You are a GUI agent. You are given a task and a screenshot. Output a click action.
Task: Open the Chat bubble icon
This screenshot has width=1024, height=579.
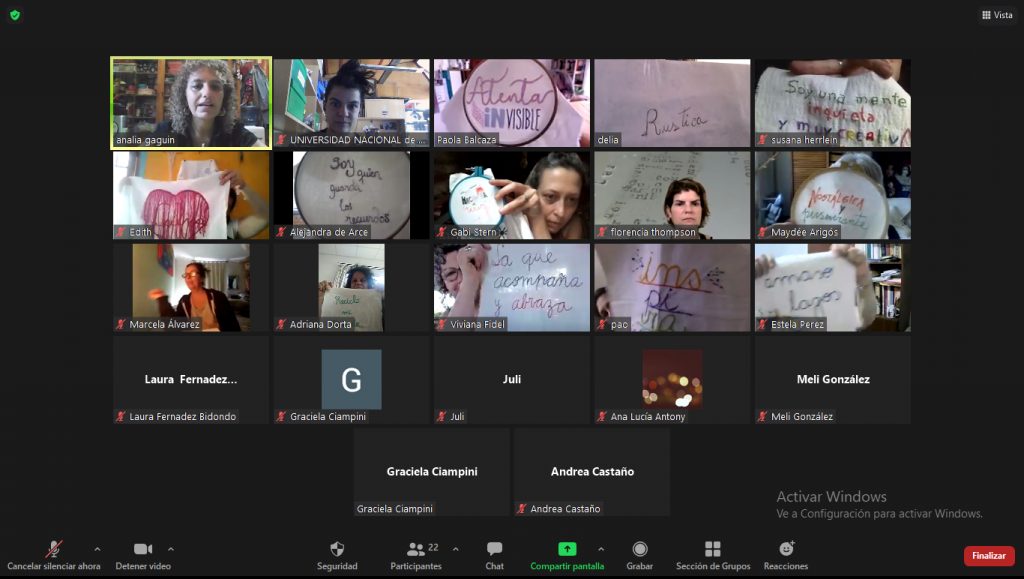(x=494, y=549)
